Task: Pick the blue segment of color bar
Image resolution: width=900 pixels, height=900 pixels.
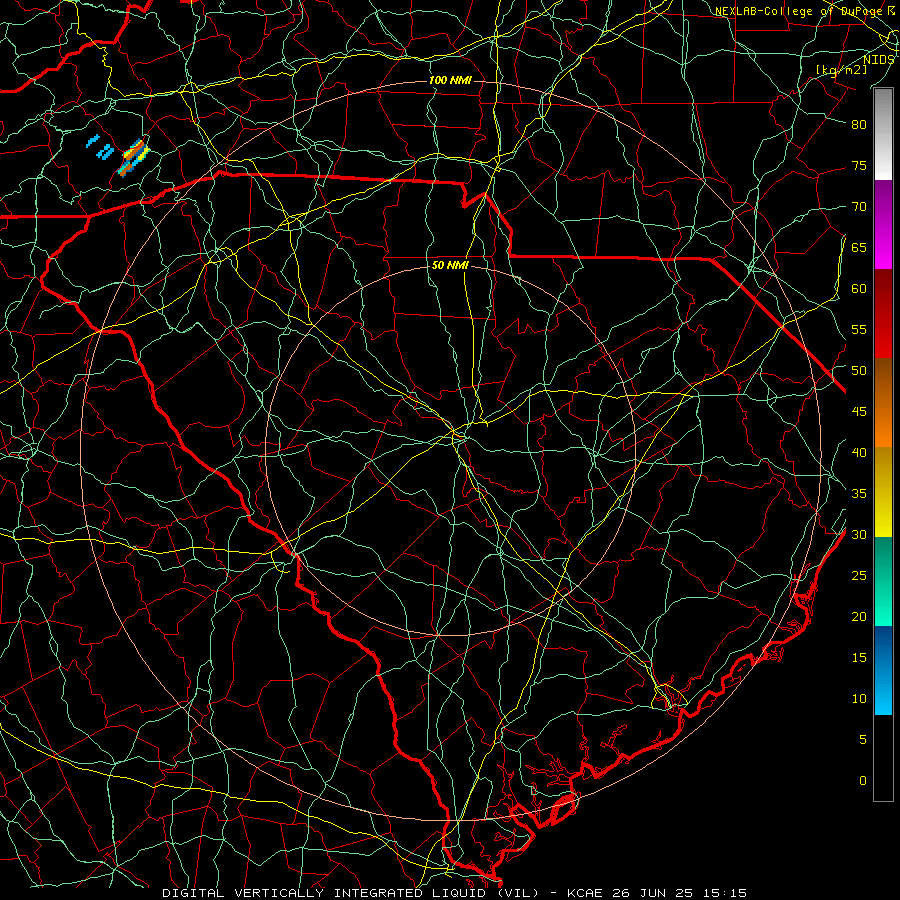Action: pyautogui.click(x=883, y=670)
